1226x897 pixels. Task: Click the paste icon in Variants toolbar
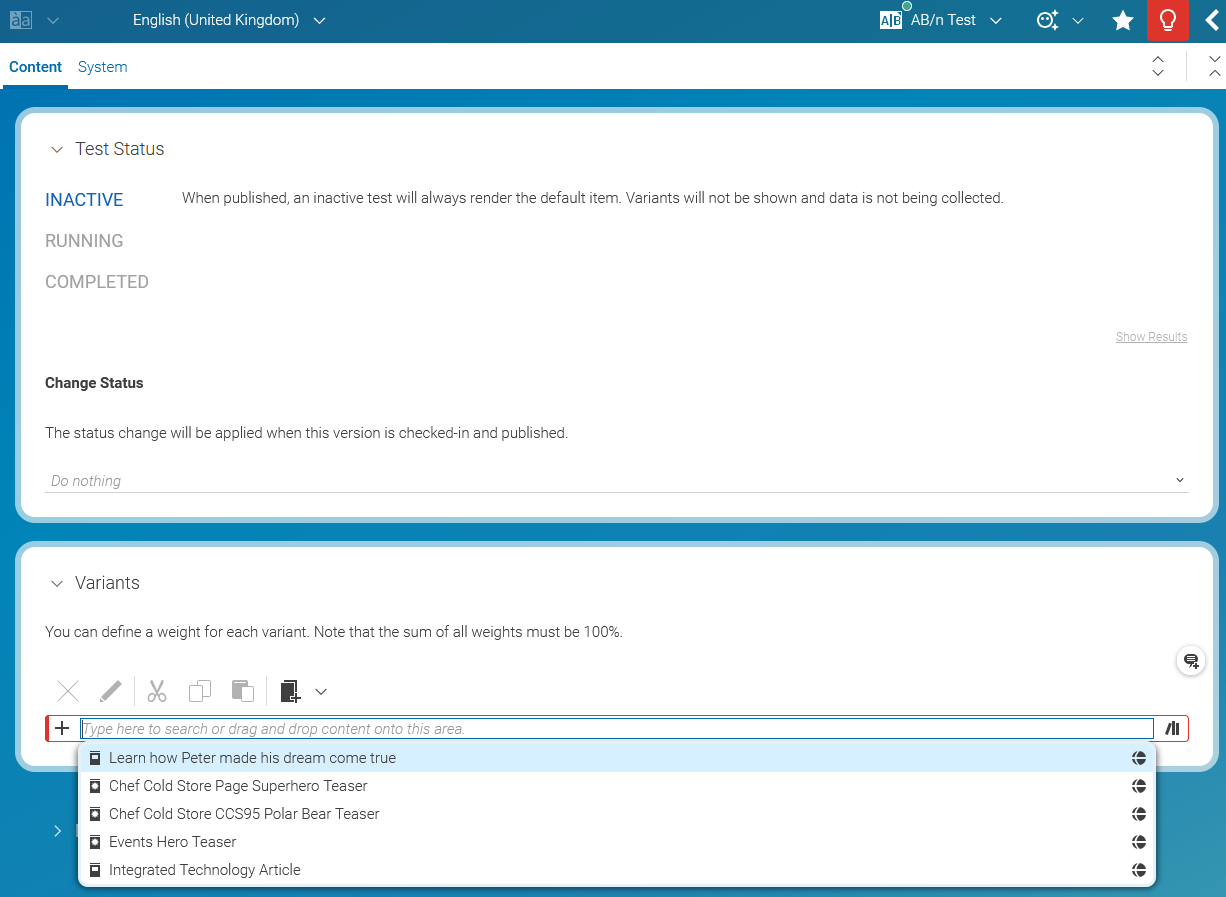point(242,691)
